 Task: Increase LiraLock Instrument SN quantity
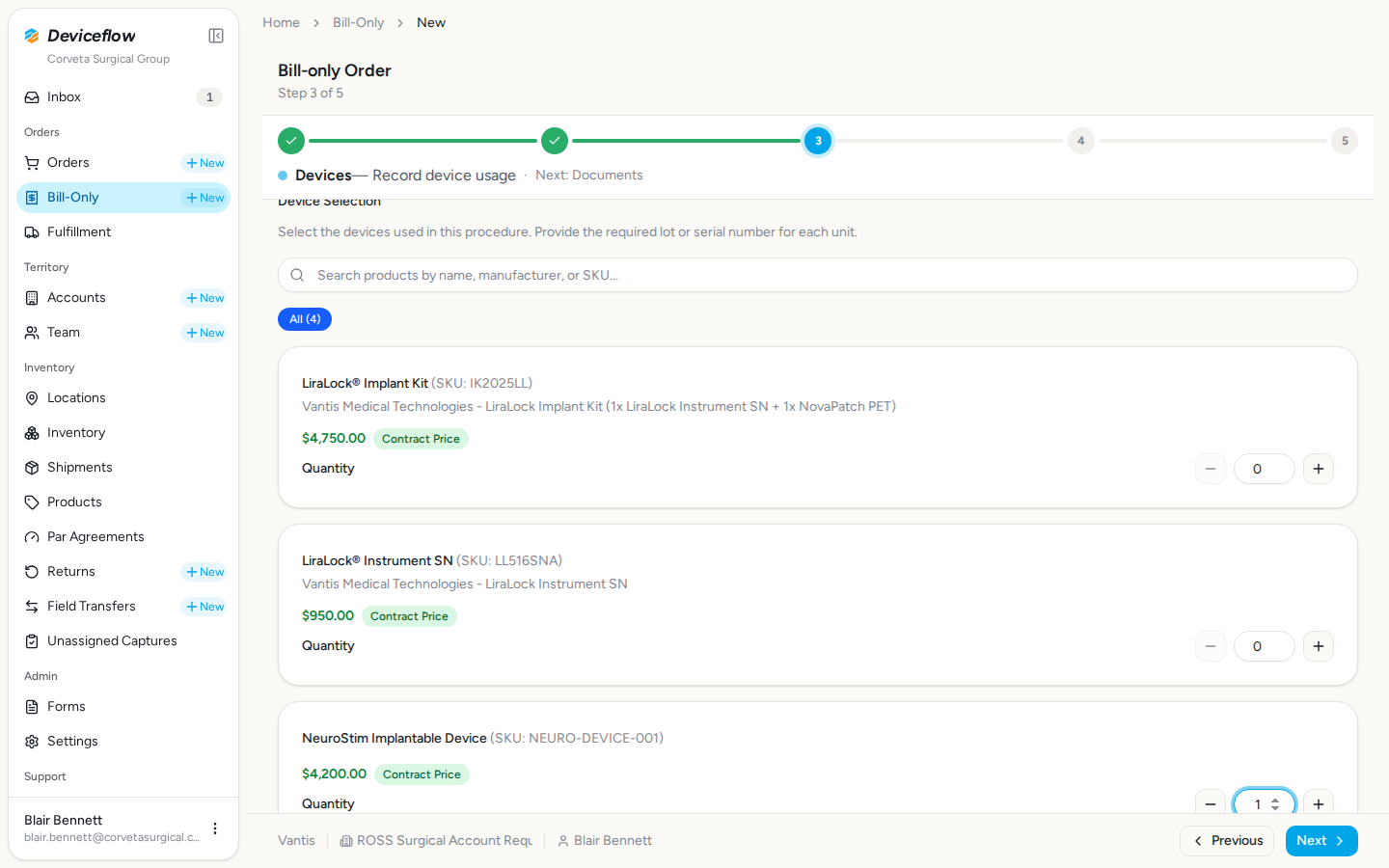coord(1319,646)
